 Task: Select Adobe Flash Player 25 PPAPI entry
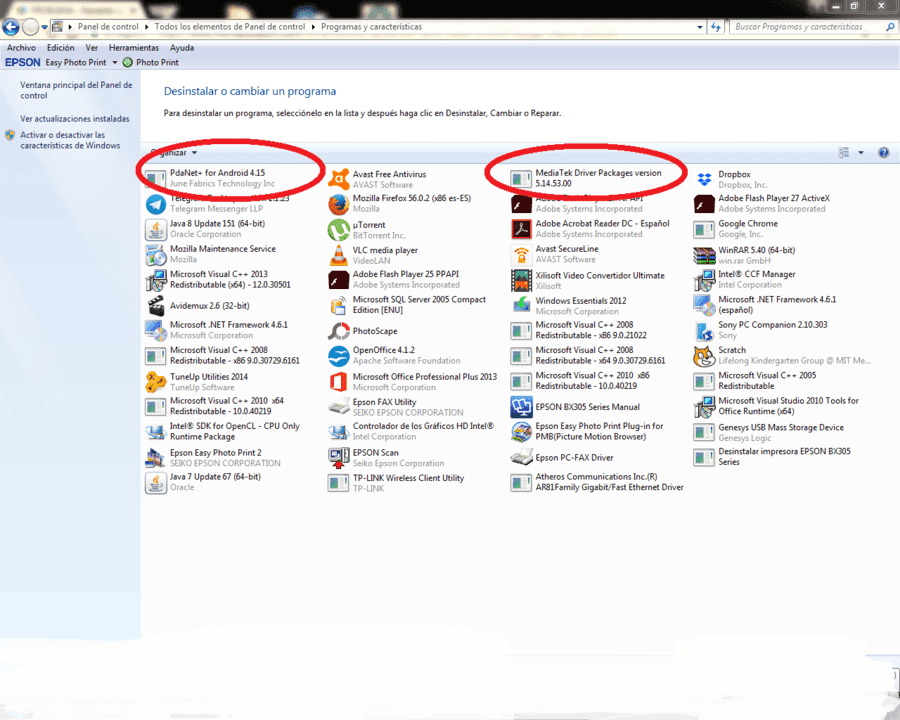click(394, 280)
